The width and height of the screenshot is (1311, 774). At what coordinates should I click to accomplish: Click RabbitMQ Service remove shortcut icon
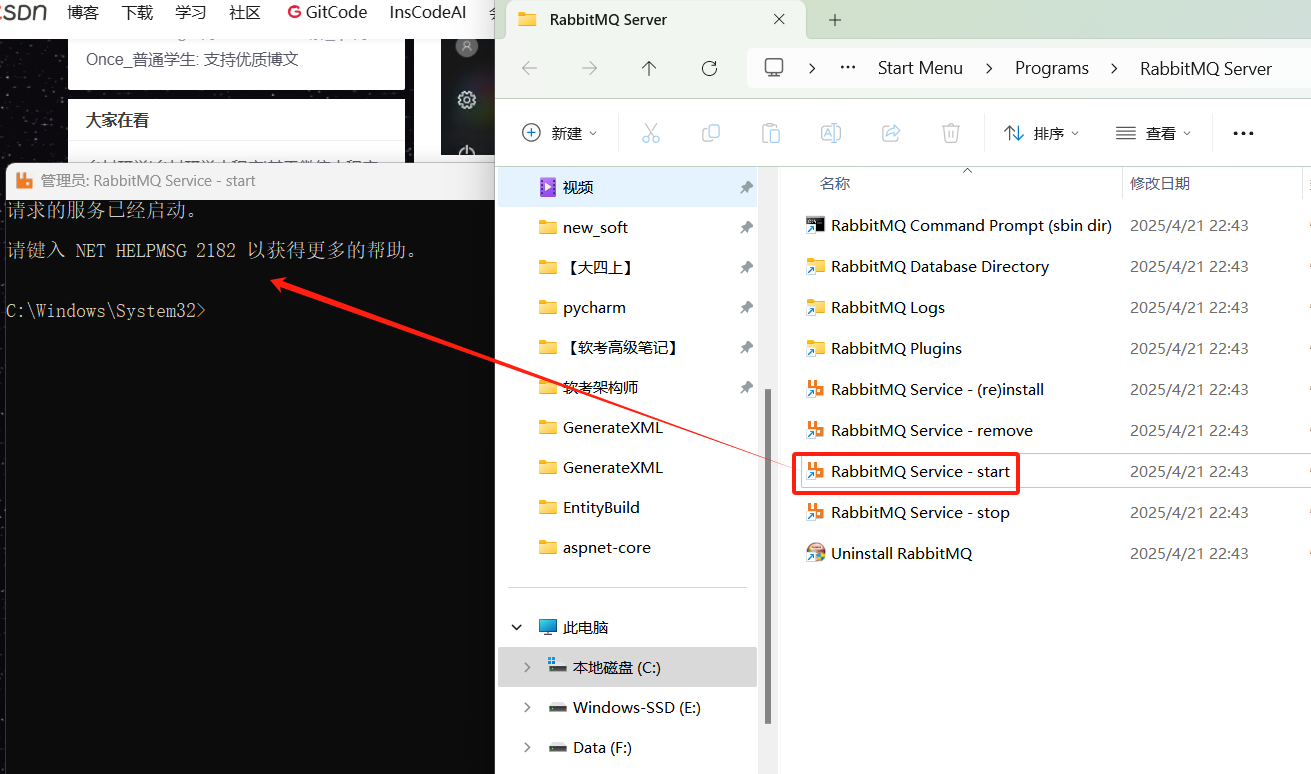tap(816, 430)
